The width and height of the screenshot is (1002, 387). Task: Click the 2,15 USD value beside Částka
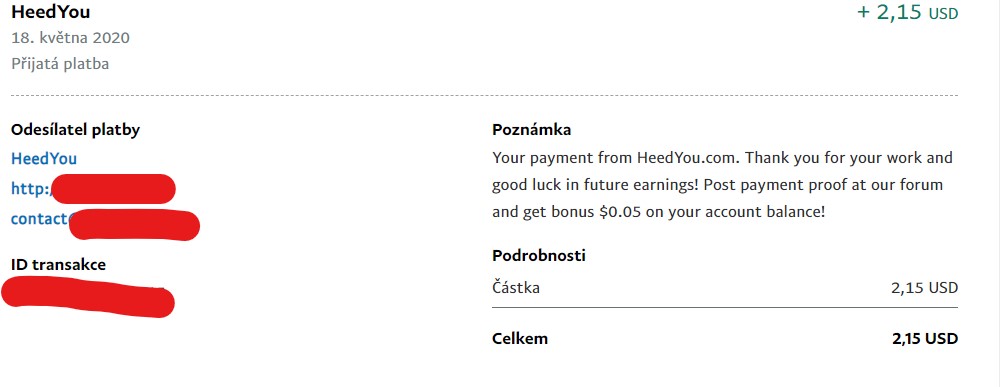[x=925, y=288]
